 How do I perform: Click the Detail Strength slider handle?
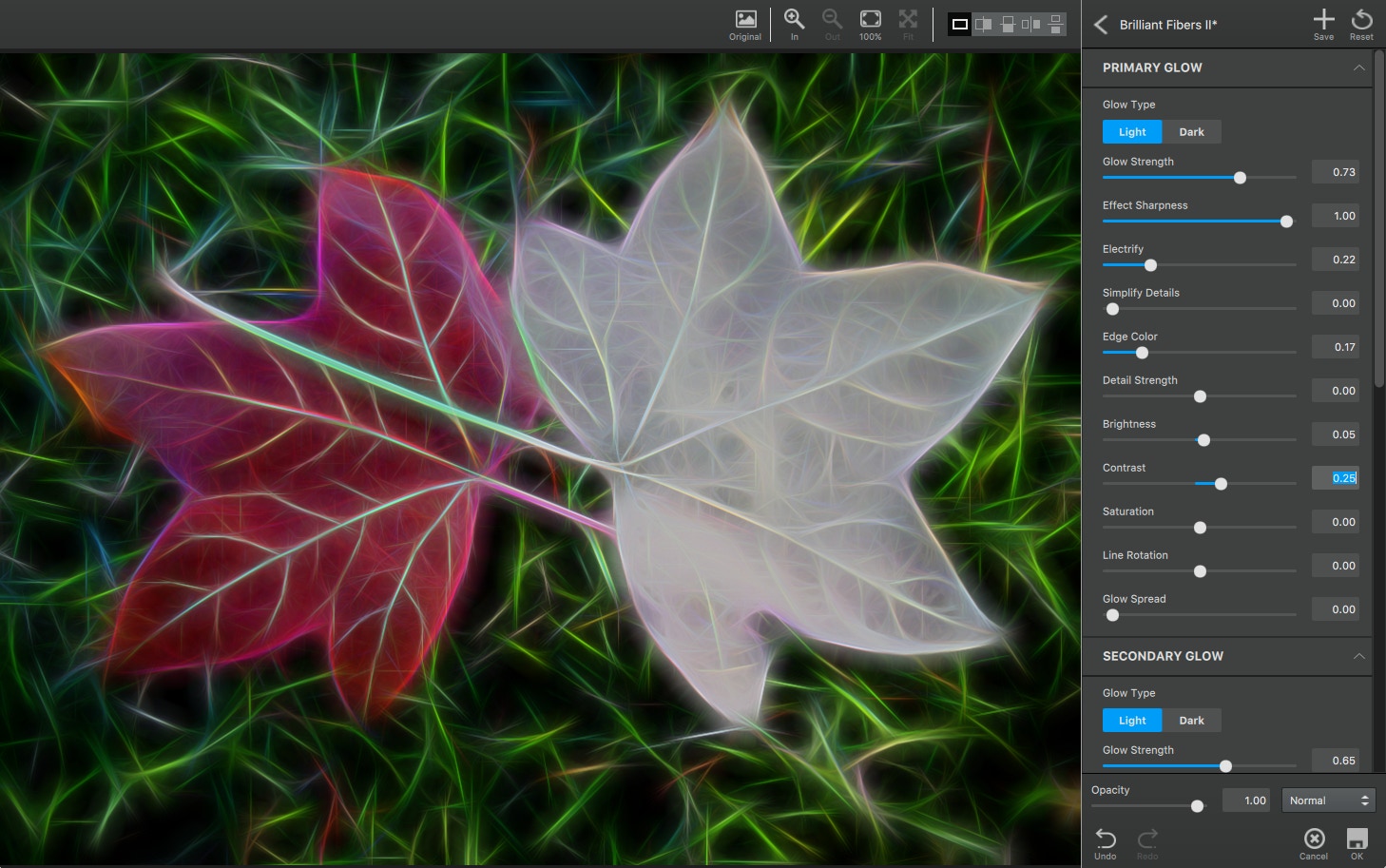pos(1200,396)
